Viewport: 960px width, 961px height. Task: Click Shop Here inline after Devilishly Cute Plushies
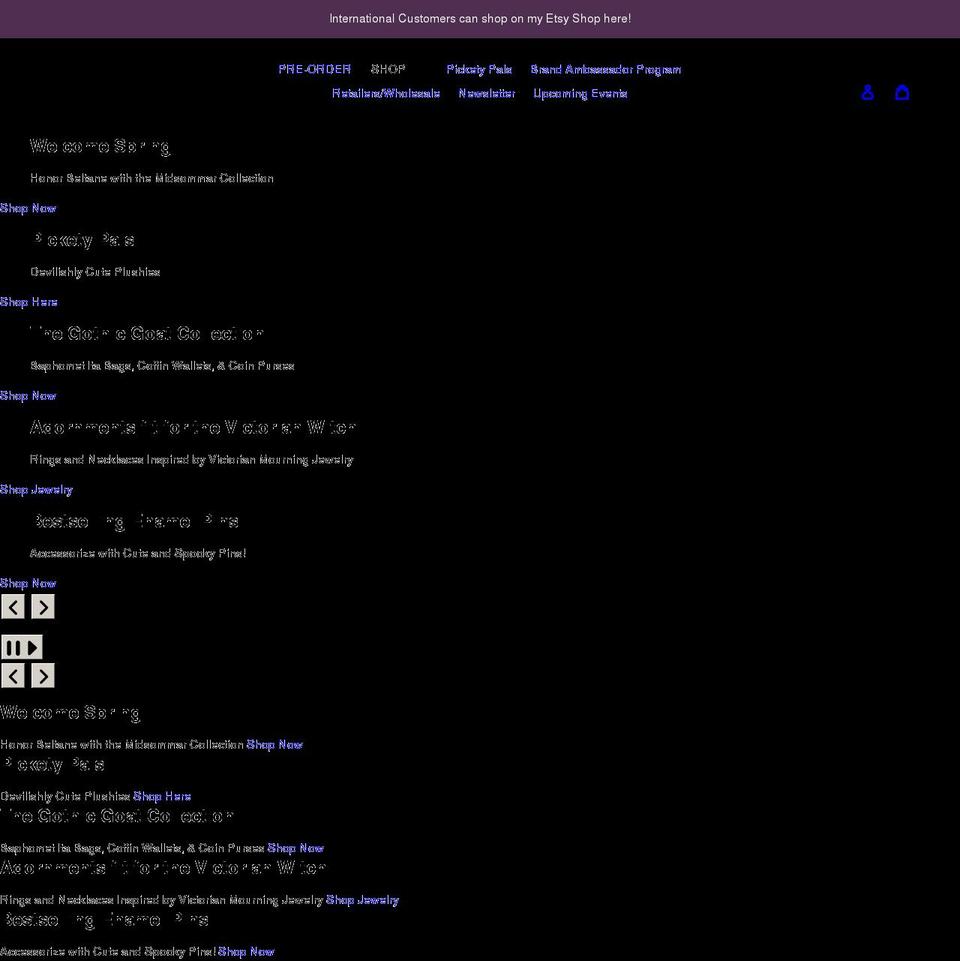162,796
